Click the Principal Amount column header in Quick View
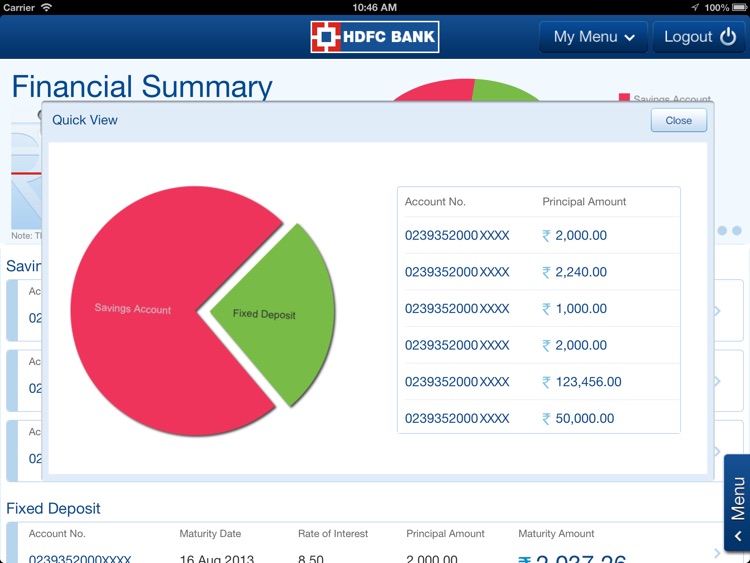This screenshot has height=563, width=750. (584, 202)
